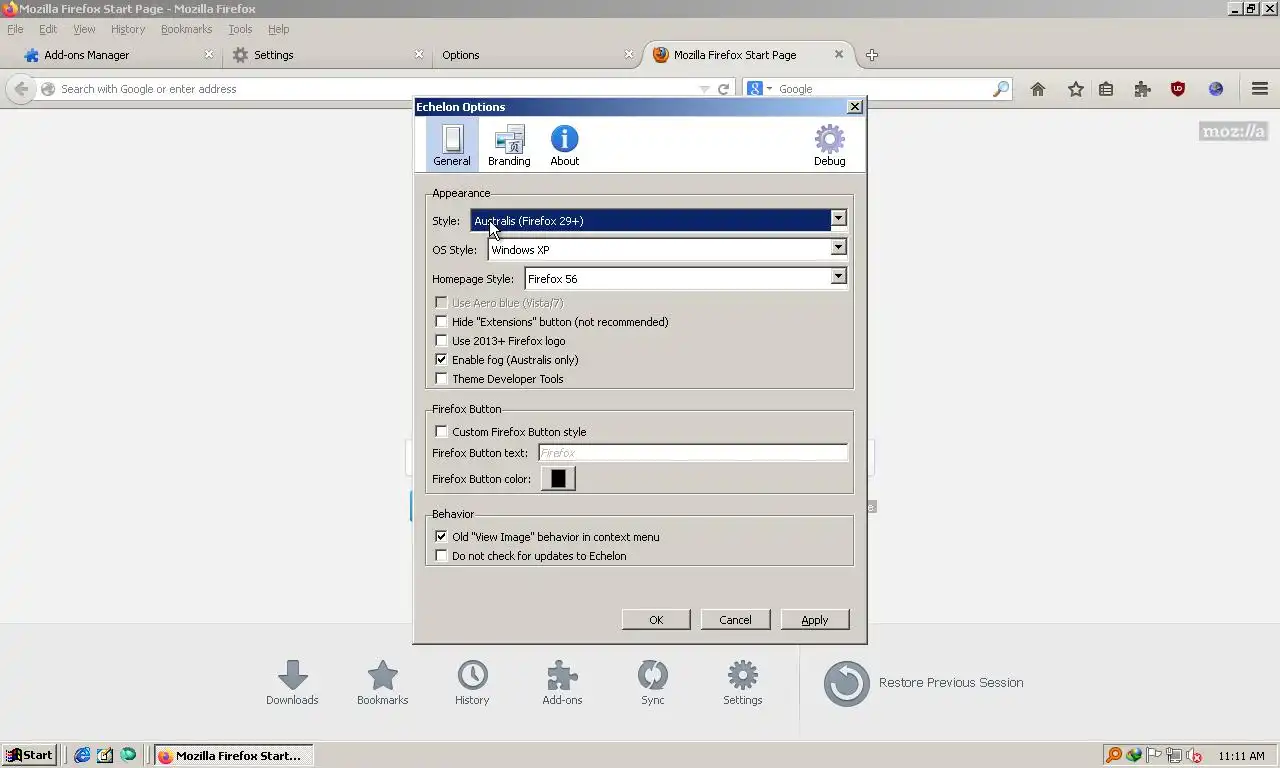Toggle Old "View Image" behavior checkbox

441,537
